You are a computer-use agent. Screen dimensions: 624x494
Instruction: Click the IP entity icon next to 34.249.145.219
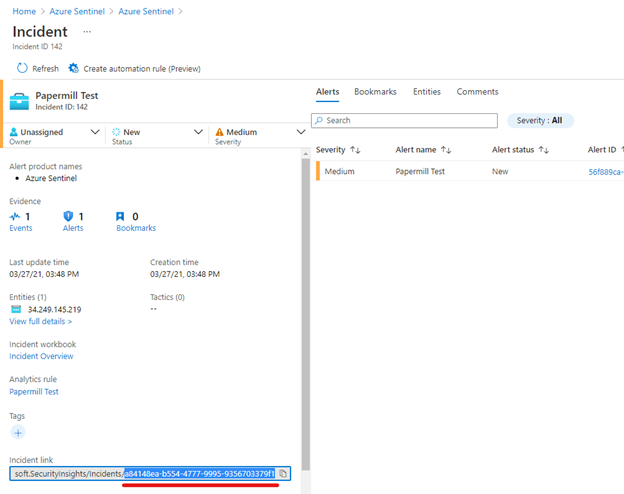coord(16,309)
